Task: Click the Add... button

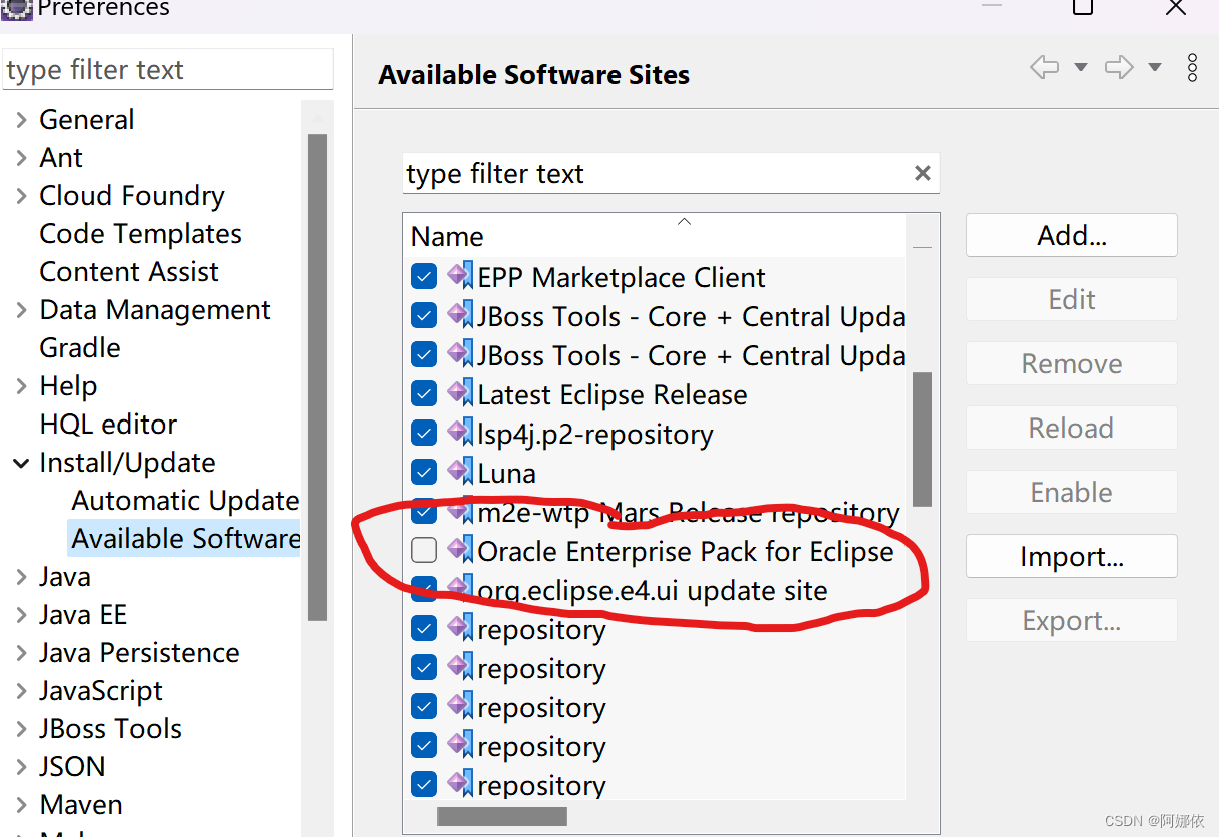Action: [1072, 235]
